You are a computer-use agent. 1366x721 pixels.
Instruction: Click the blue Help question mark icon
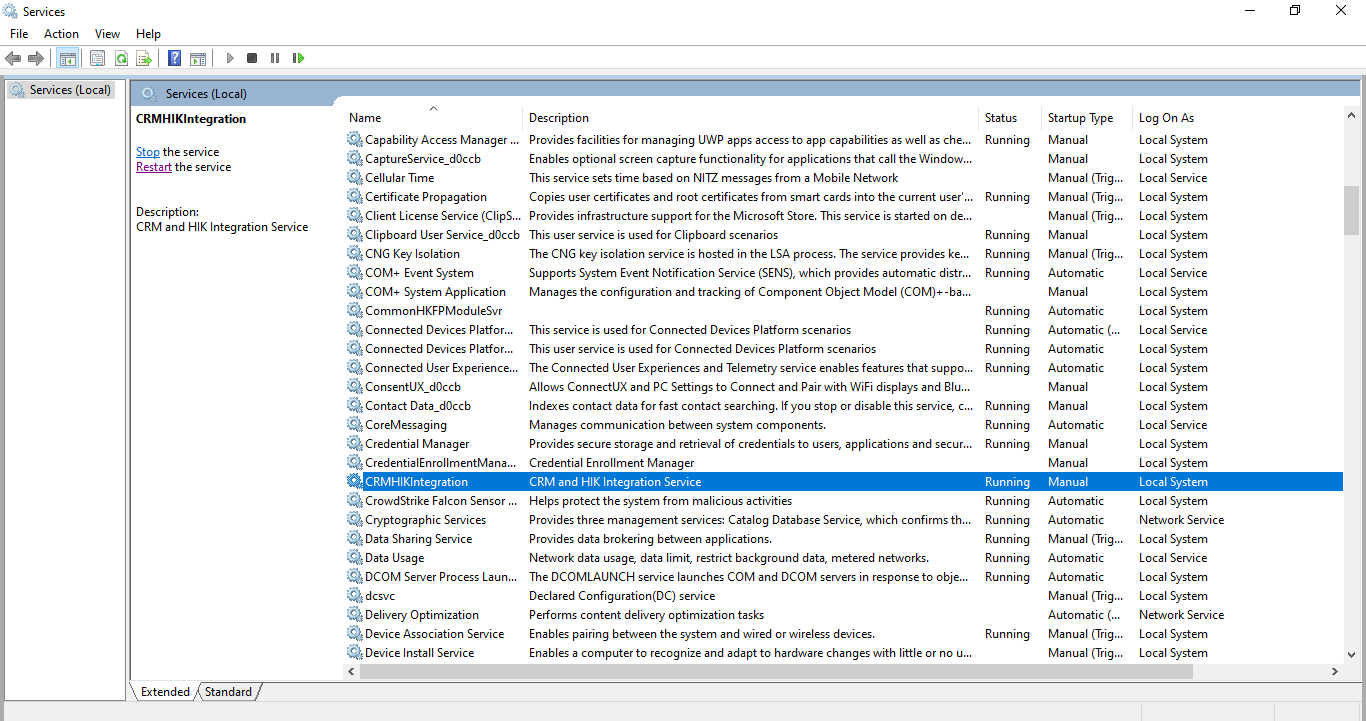pos(174,58)
